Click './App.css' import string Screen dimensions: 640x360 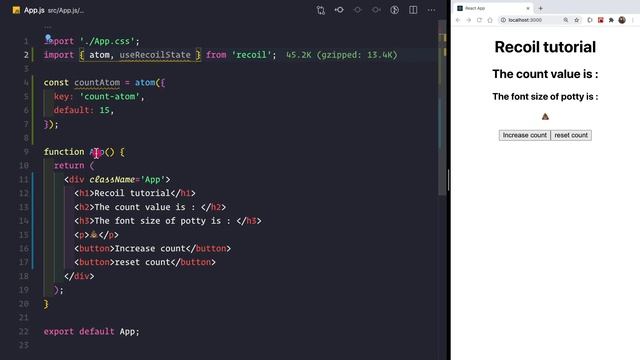(x=107, y=41)
